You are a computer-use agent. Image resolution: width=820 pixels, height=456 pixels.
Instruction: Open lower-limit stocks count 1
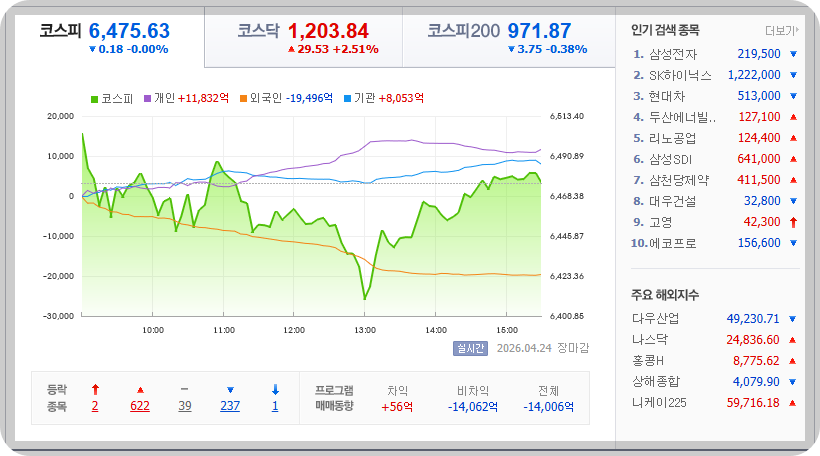tap(275, 406)
